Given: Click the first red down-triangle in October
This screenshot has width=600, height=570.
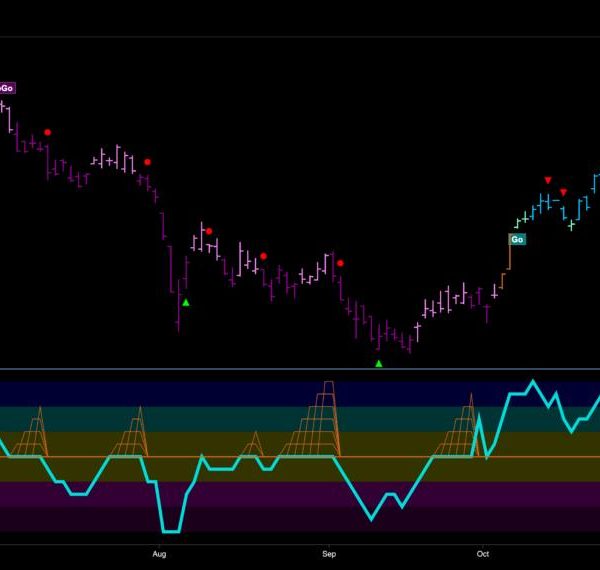Looking at the screenshot, I should pos(548,180).
